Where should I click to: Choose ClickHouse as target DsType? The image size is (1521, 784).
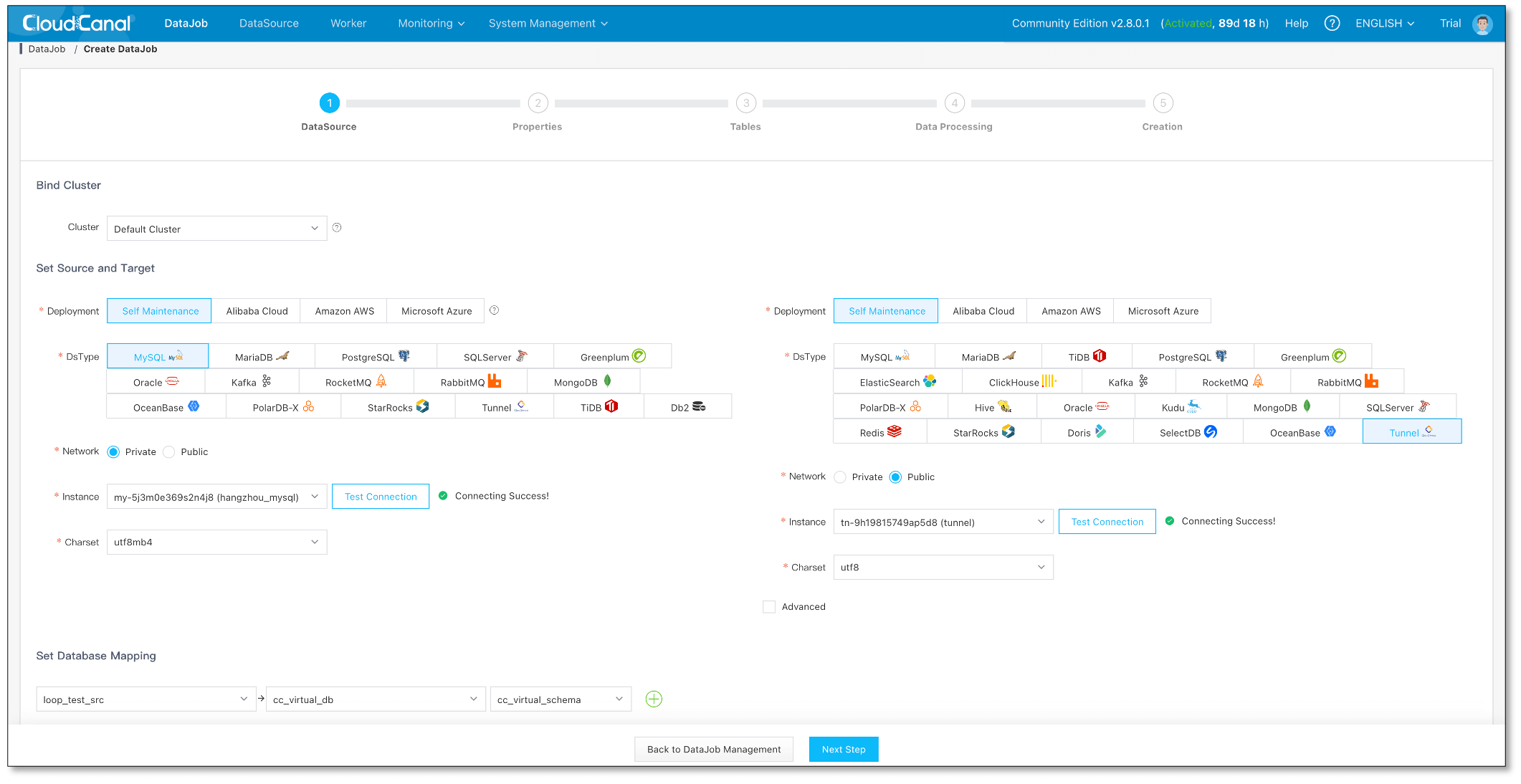click(1021, 382)
